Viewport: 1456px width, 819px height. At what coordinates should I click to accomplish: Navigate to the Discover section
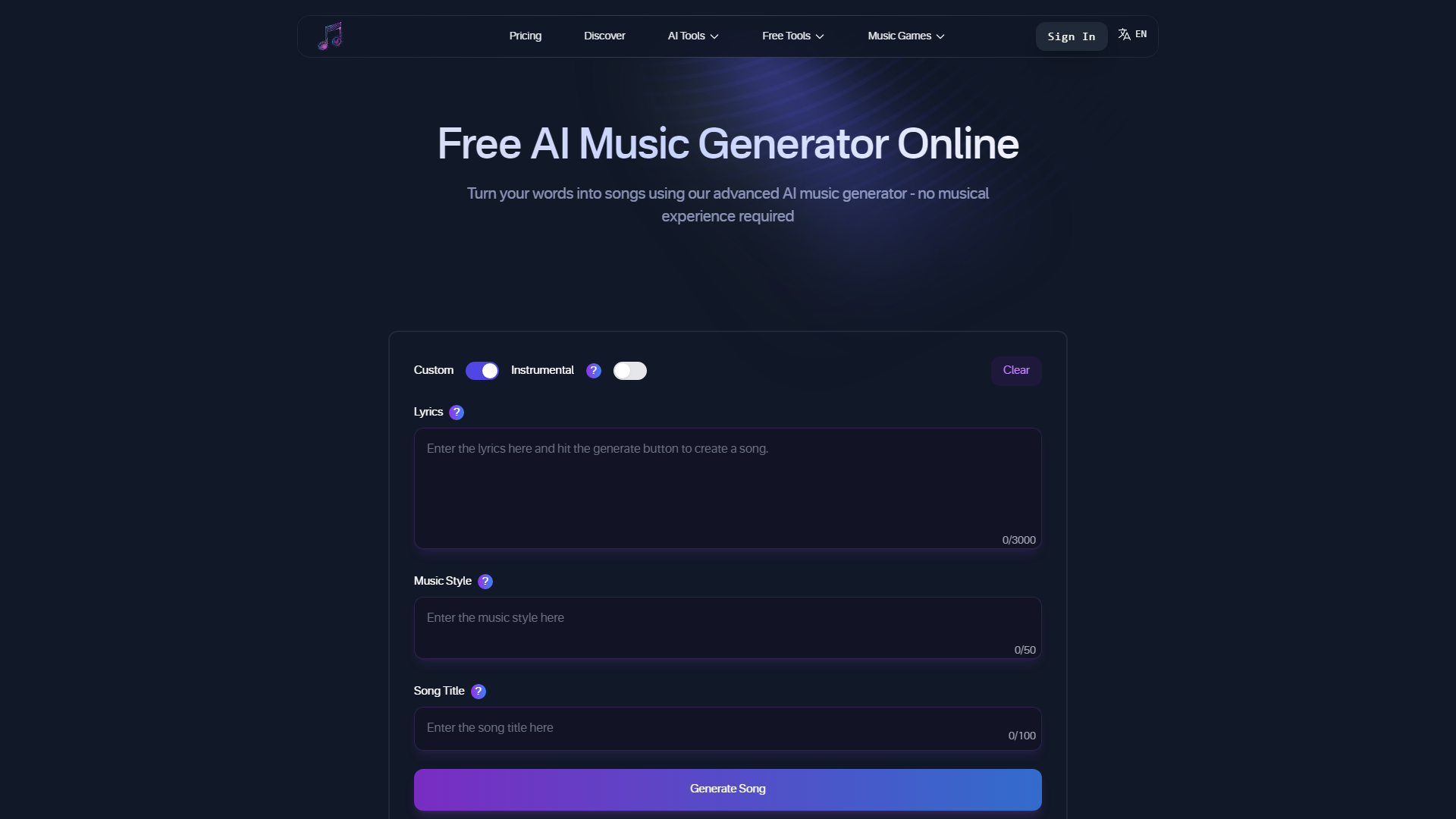click(x=604, y=36)
